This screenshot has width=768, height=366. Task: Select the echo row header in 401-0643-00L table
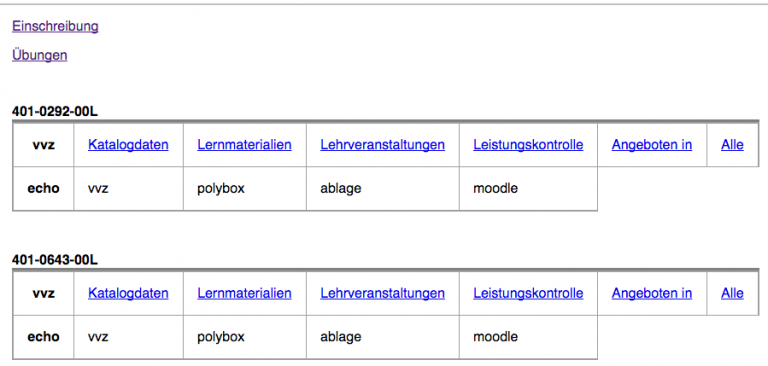click(43, 337)
